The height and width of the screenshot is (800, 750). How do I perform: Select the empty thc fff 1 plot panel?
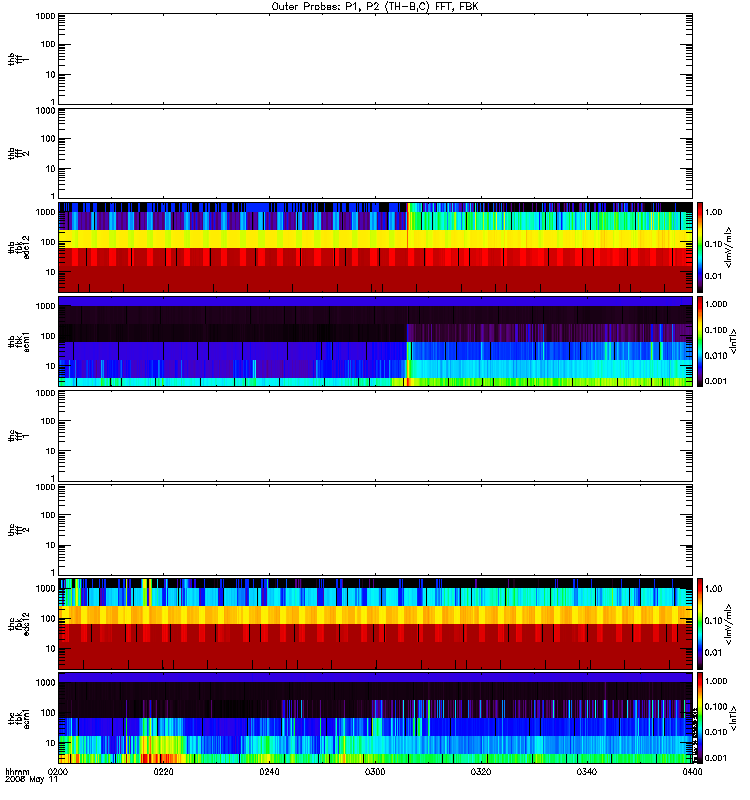pos(376,436)
